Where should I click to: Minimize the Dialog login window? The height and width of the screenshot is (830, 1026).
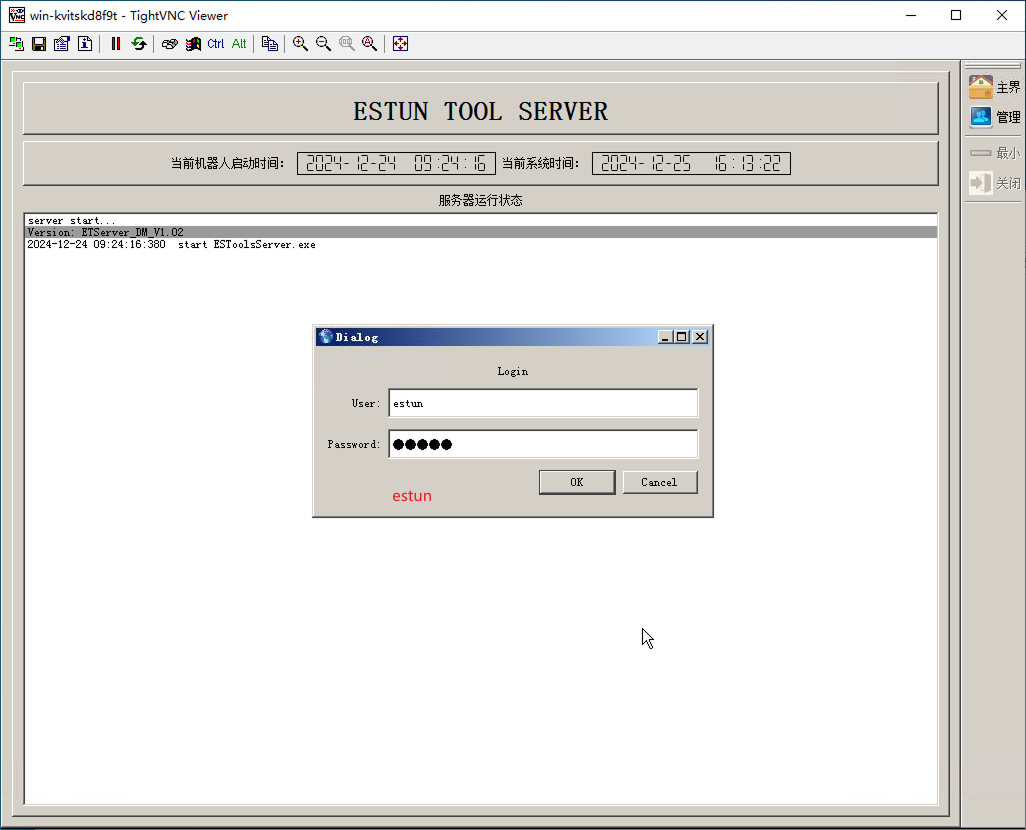(x=665, y=336)
